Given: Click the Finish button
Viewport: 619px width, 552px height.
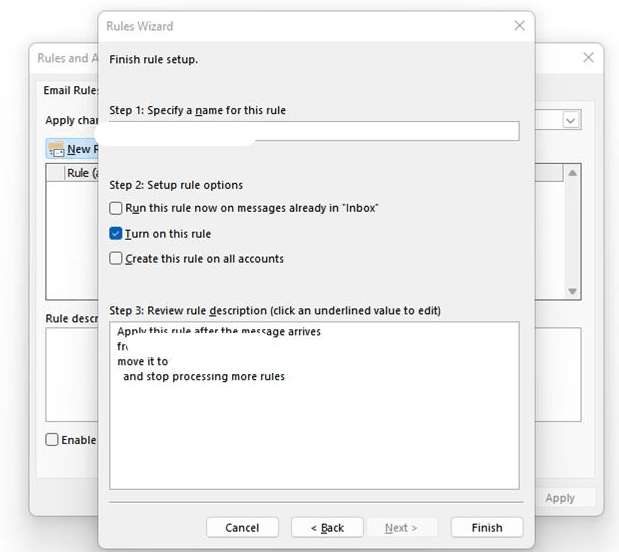Looking at the screenshot, I should pos(487,528).
